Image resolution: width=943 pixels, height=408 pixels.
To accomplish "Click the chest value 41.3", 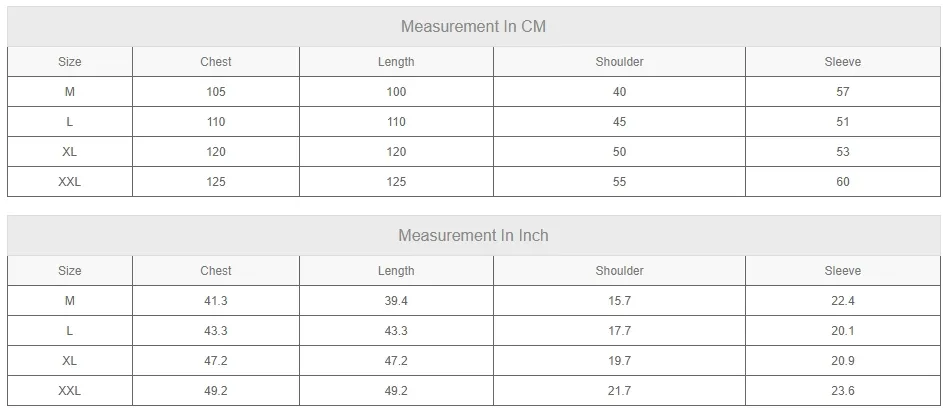I will (x=216, y=301).
